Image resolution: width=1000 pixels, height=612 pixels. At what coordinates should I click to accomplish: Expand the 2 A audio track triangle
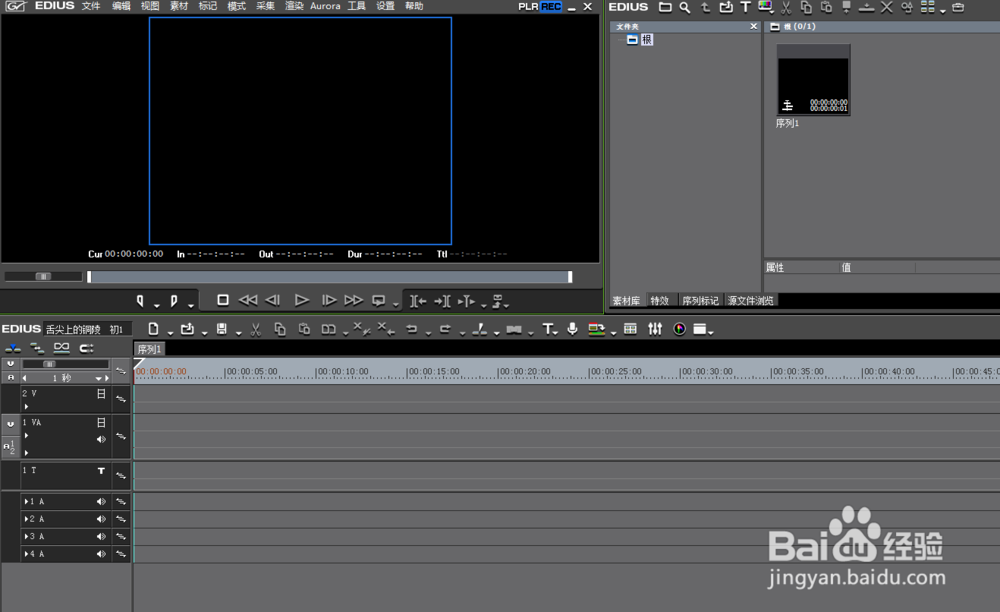point(26,519)
